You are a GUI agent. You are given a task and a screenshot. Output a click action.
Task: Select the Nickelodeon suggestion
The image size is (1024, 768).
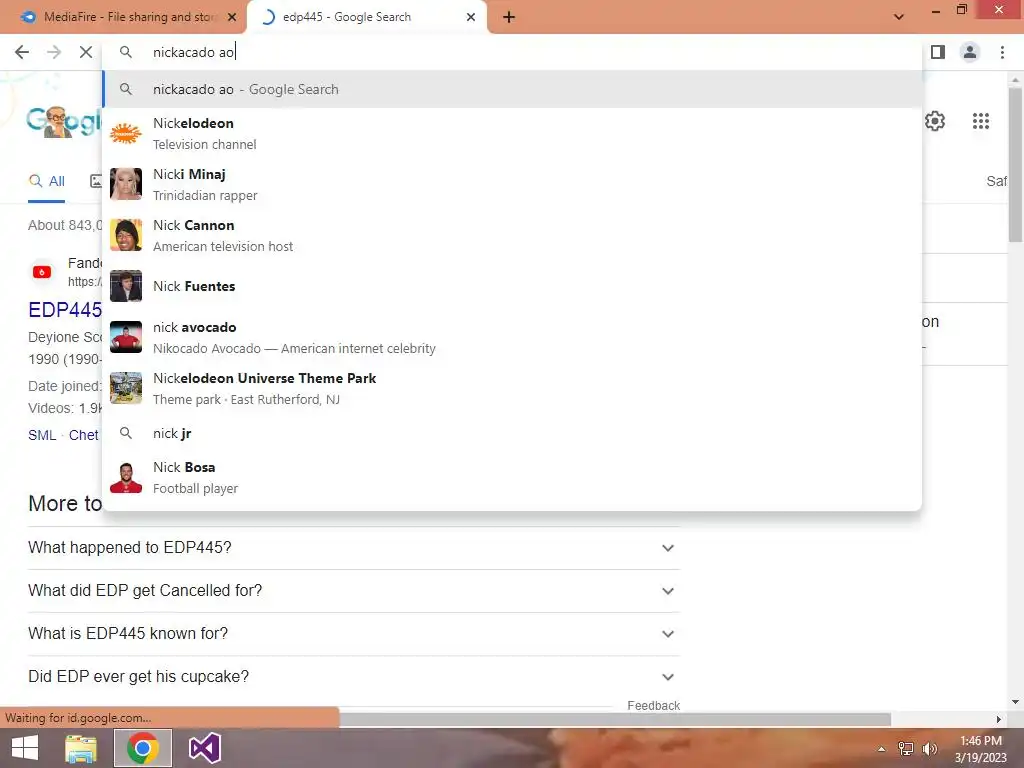pos(512,133)
